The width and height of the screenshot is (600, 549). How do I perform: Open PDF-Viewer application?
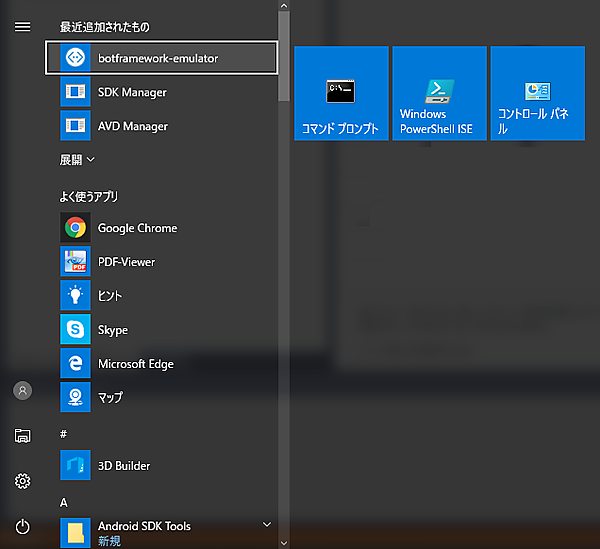coord(125,262)
